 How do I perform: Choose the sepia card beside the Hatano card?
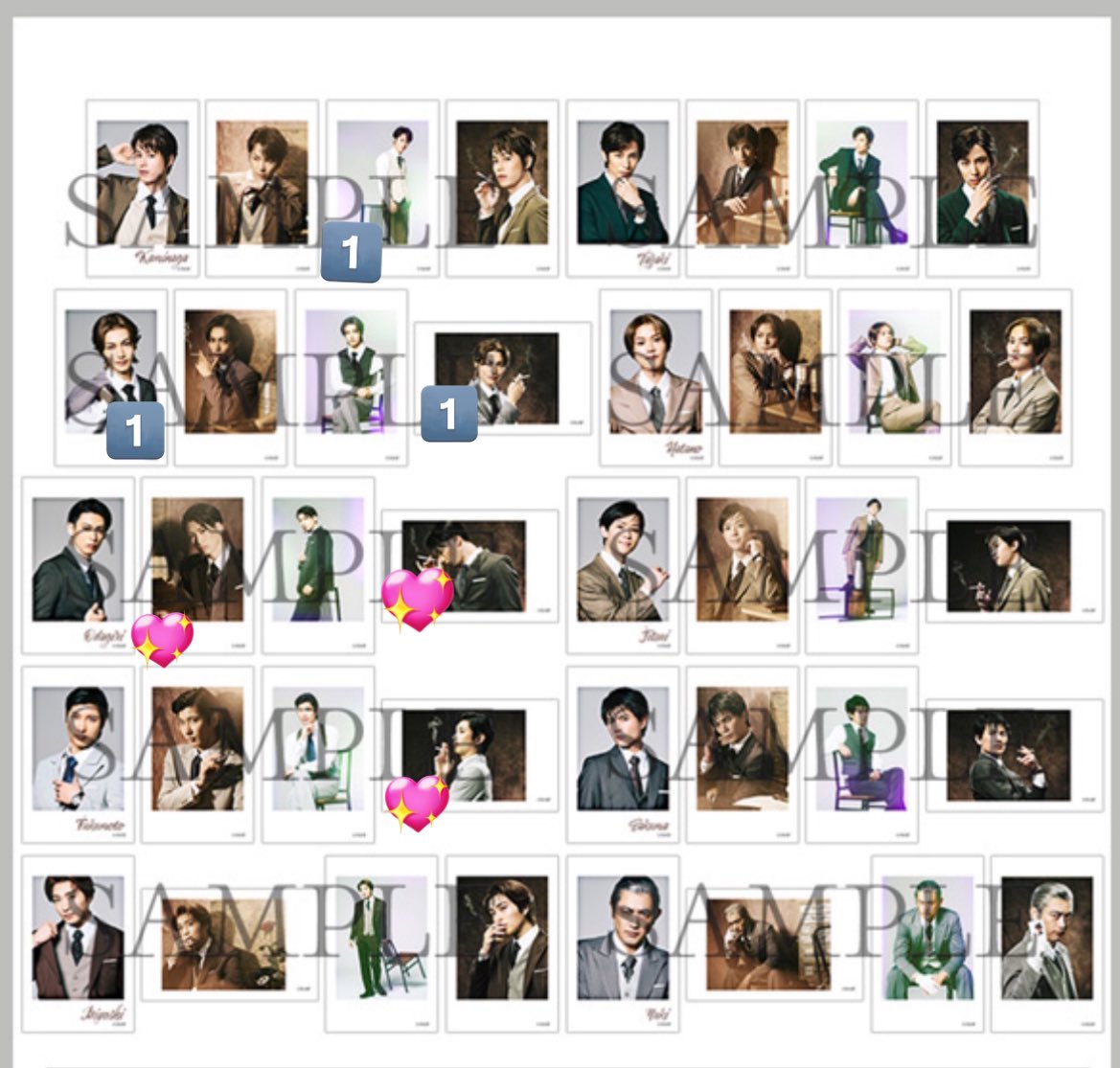click(776, 377)
